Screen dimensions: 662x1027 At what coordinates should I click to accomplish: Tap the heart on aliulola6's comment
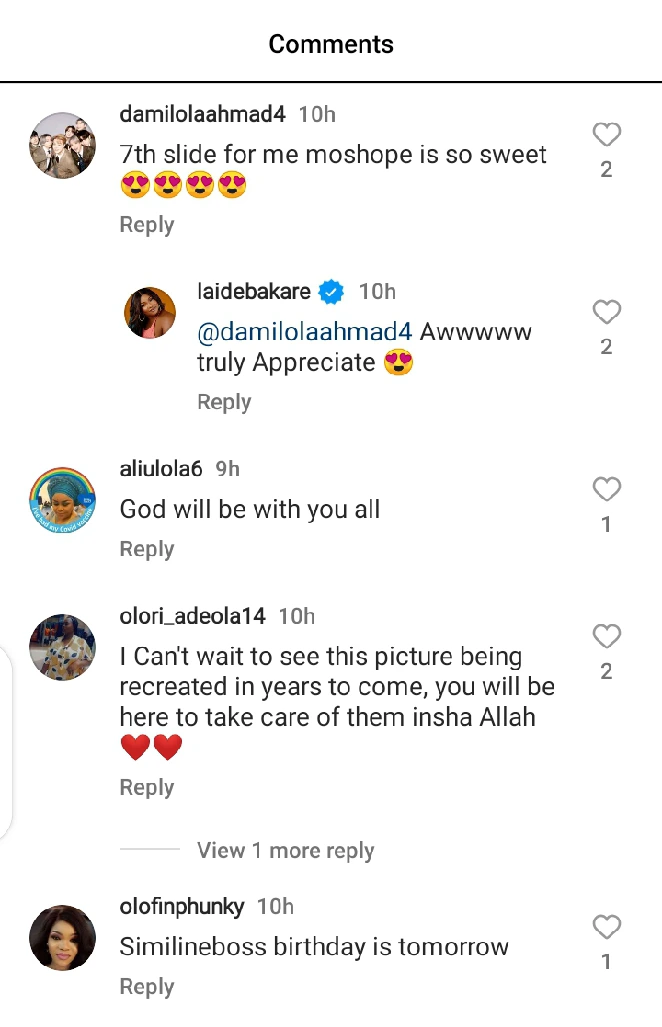click(606, 489)
